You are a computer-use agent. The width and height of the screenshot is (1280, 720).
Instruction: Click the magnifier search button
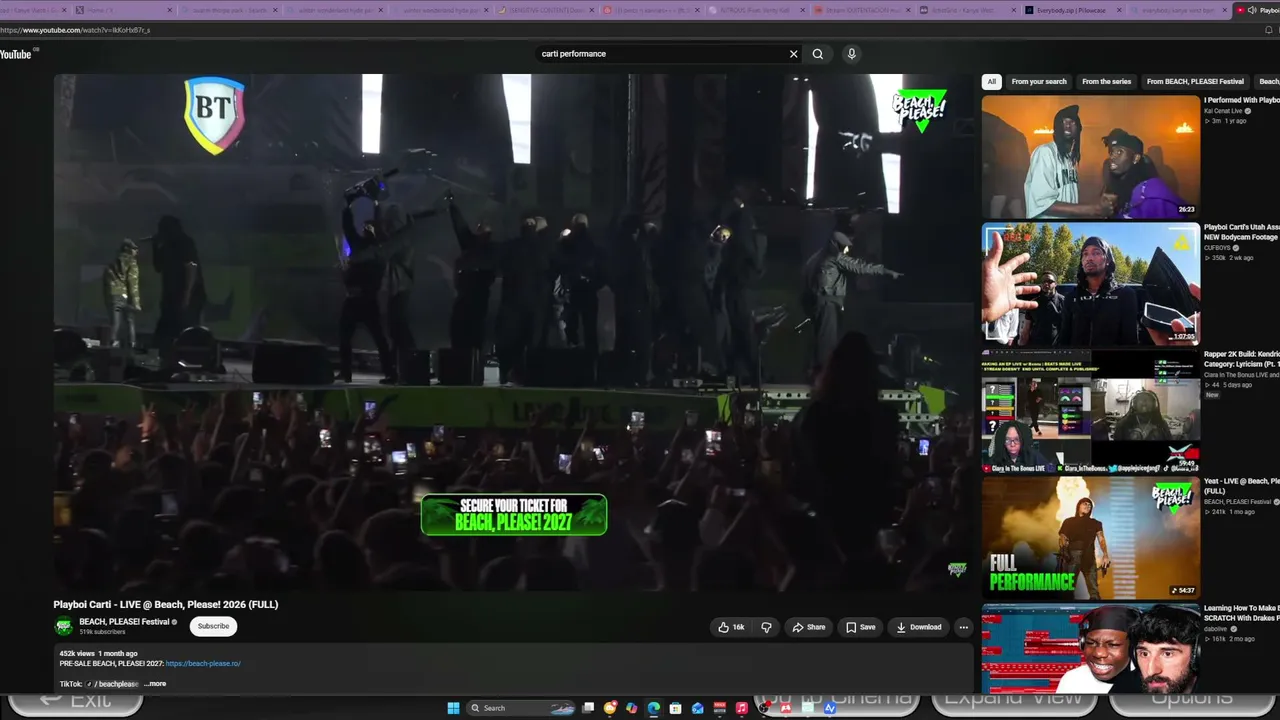point(818,54)
